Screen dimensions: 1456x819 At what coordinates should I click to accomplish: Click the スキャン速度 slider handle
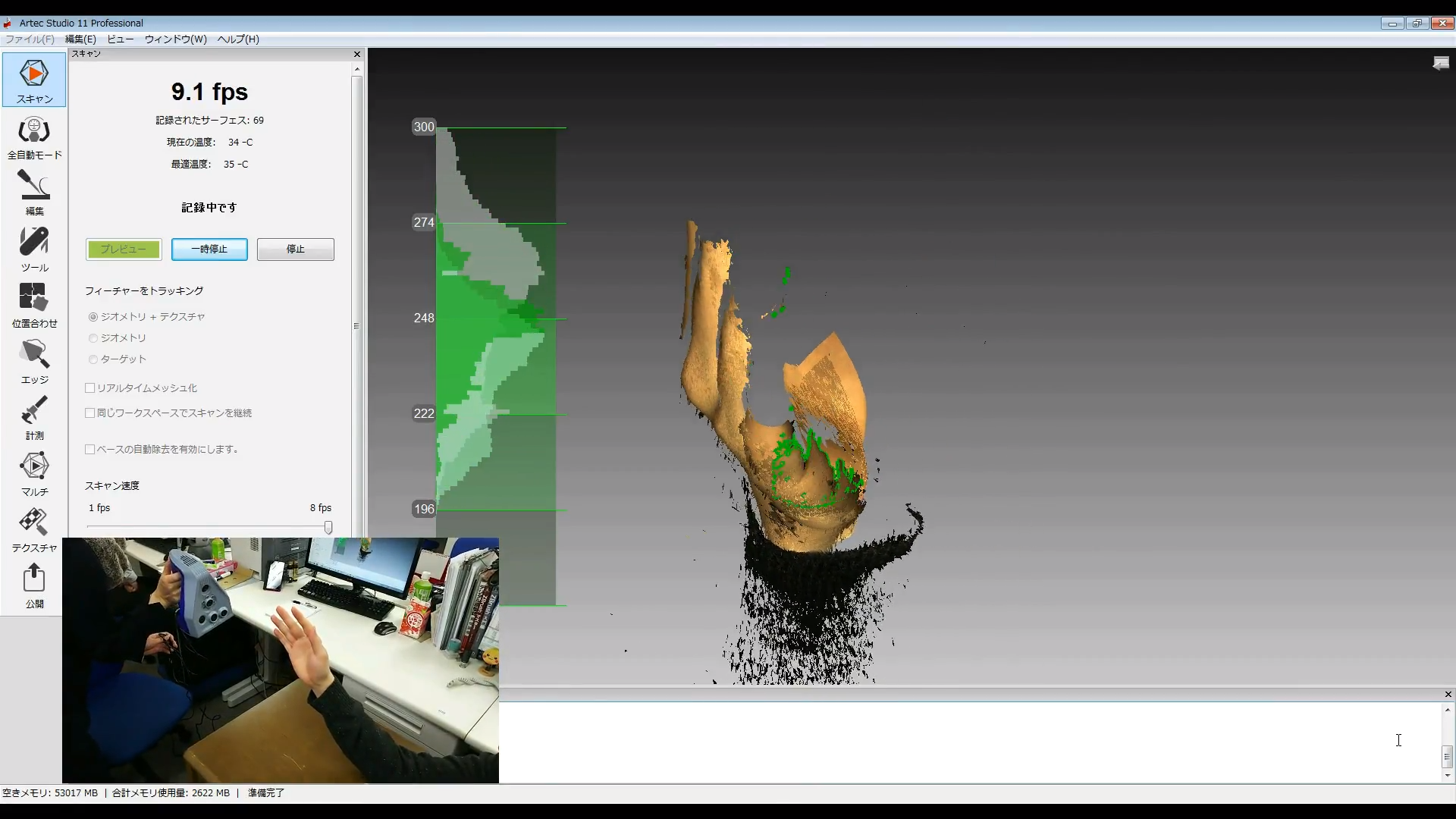coord(328,527)
